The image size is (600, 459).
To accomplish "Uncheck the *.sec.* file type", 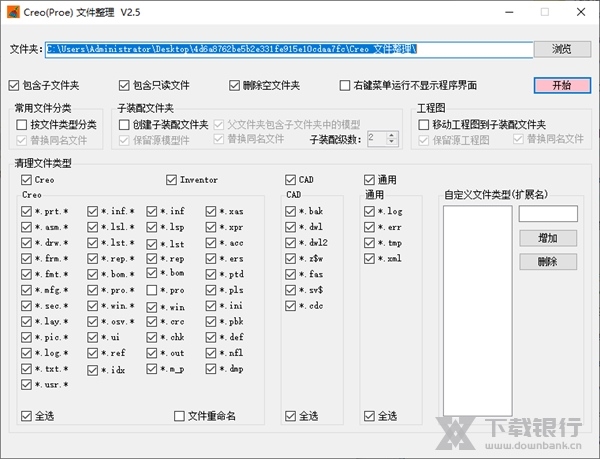I will click(x=26, y=306).
